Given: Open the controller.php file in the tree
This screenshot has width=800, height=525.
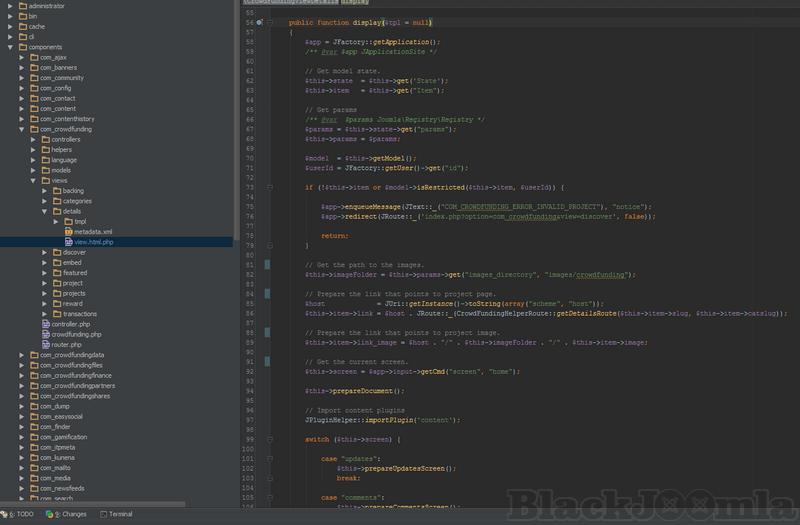Looking at the screenshot, I should 71,324.
